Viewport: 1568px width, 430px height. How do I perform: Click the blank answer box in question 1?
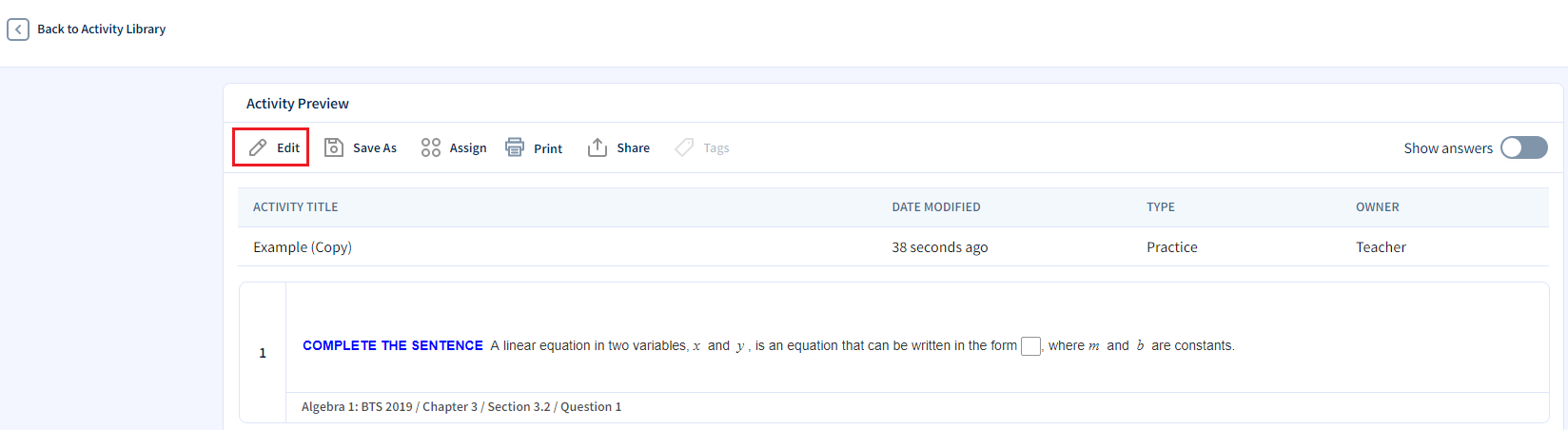click(1030, 346)
